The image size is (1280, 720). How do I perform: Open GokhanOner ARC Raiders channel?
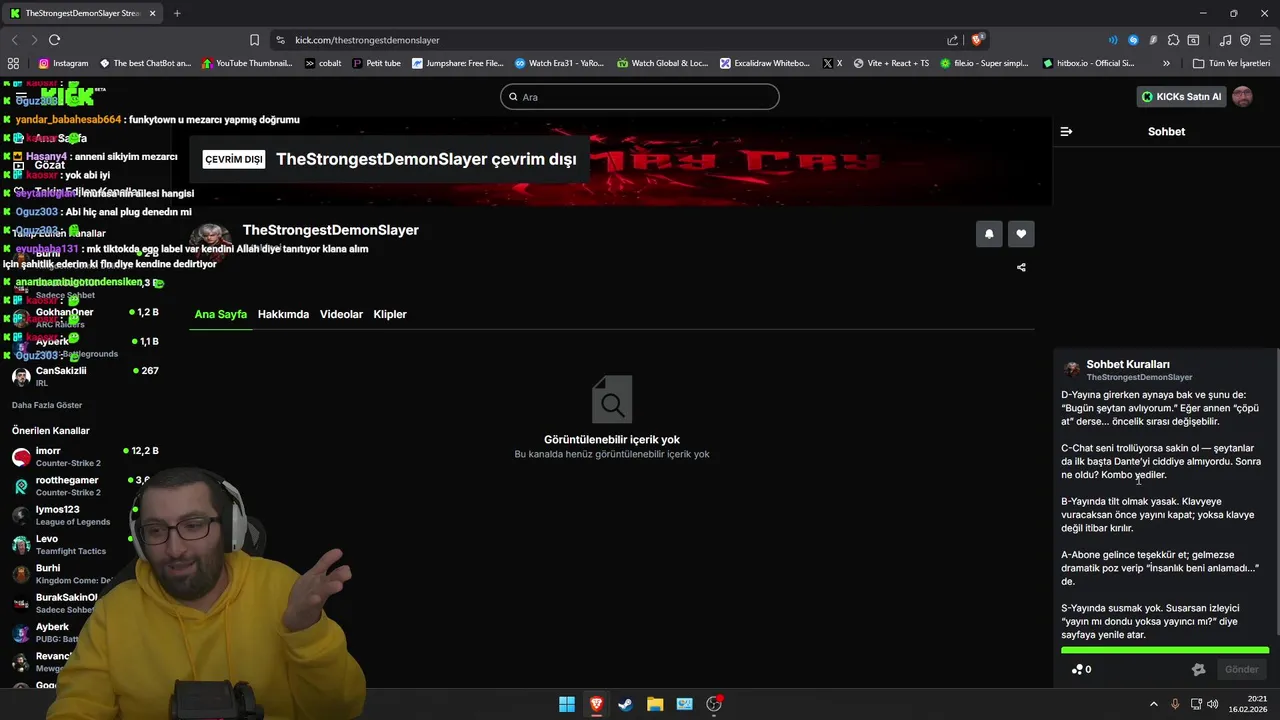85,318
